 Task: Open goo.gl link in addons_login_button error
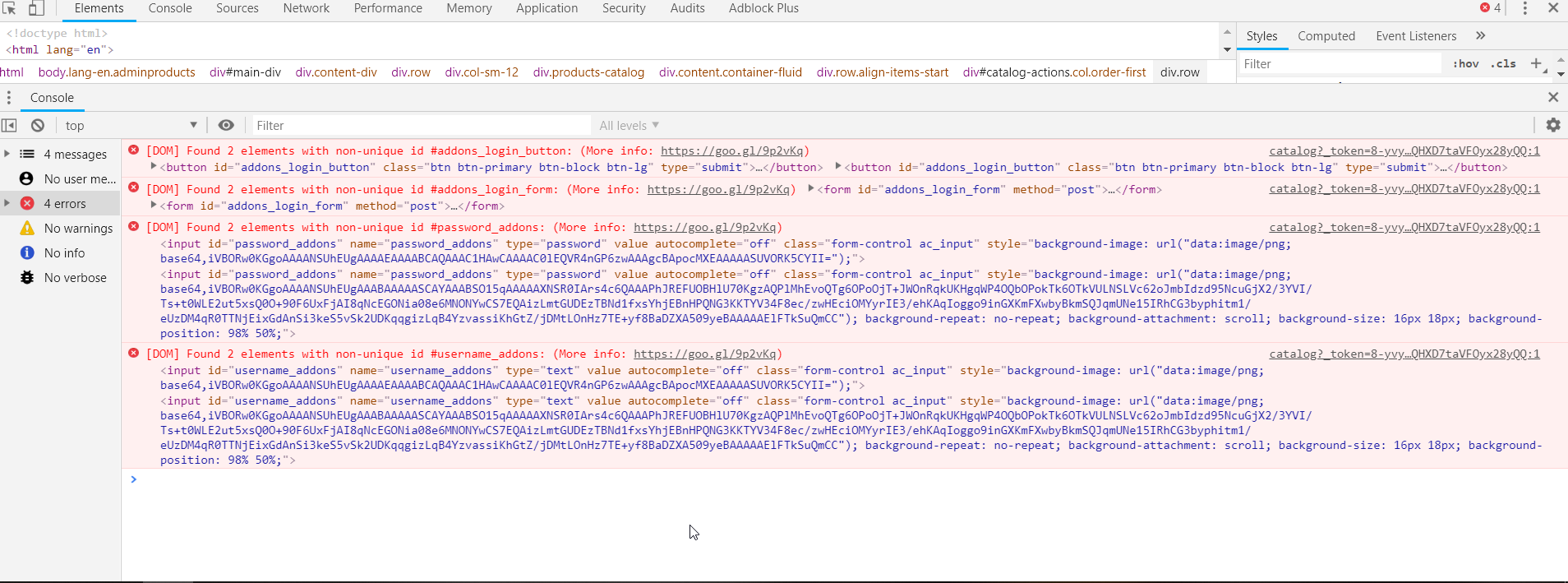click(732, 150)
